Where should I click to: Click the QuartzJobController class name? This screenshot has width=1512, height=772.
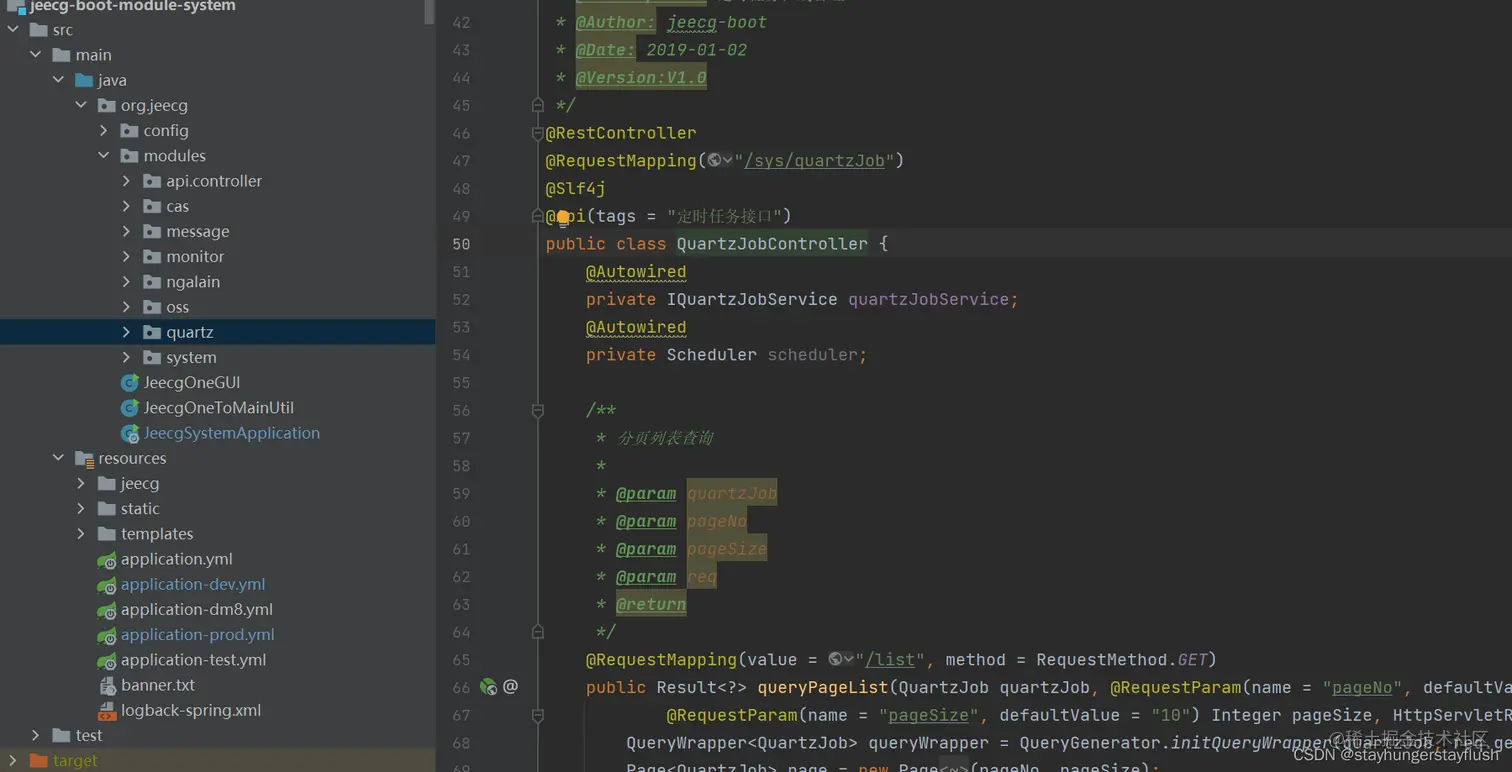[x=772, y=244]
